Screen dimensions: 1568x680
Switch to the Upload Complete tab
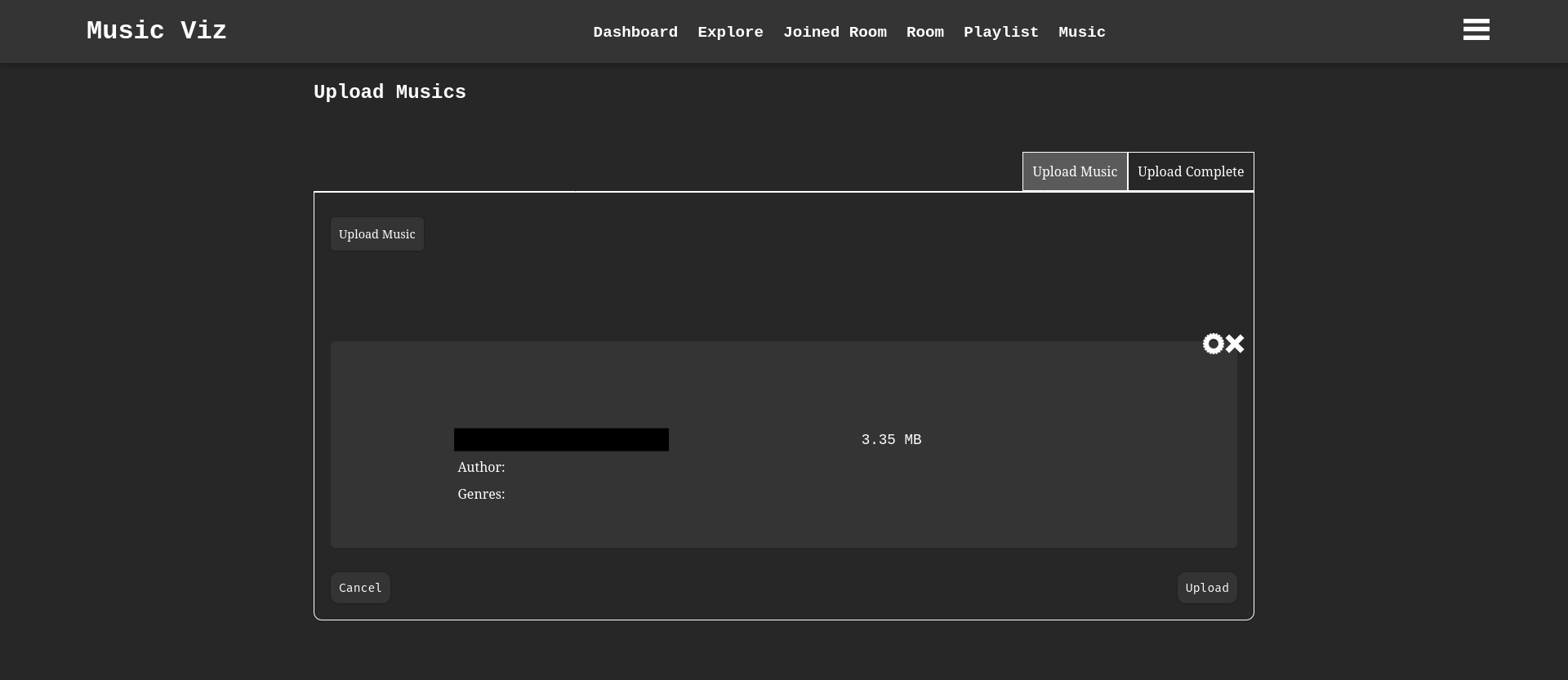tap(1190, 171)
